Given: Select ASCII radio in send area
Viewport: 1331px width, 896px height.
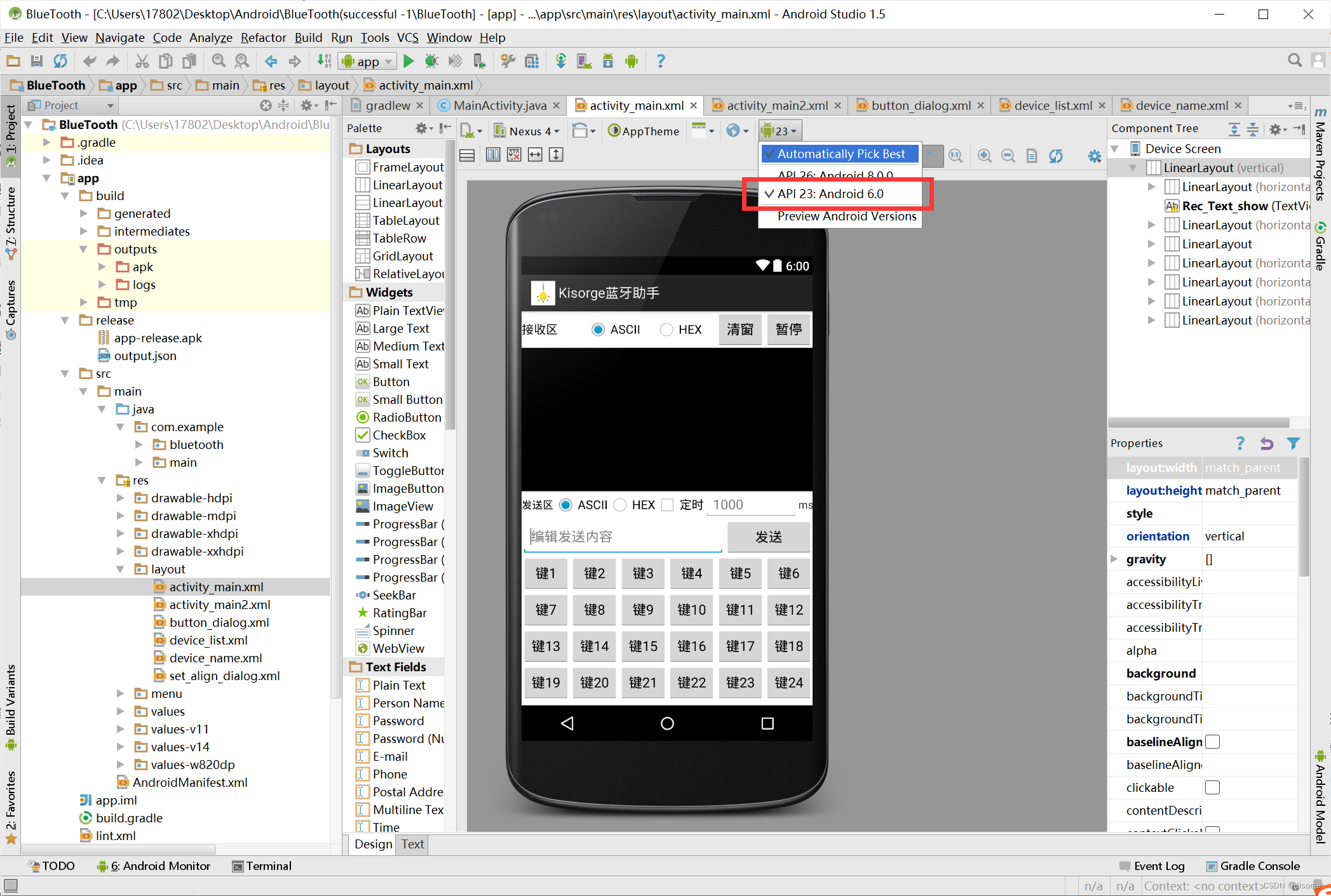Looking at the screenshot, I should pyautogui.click(x=565, y=505).
